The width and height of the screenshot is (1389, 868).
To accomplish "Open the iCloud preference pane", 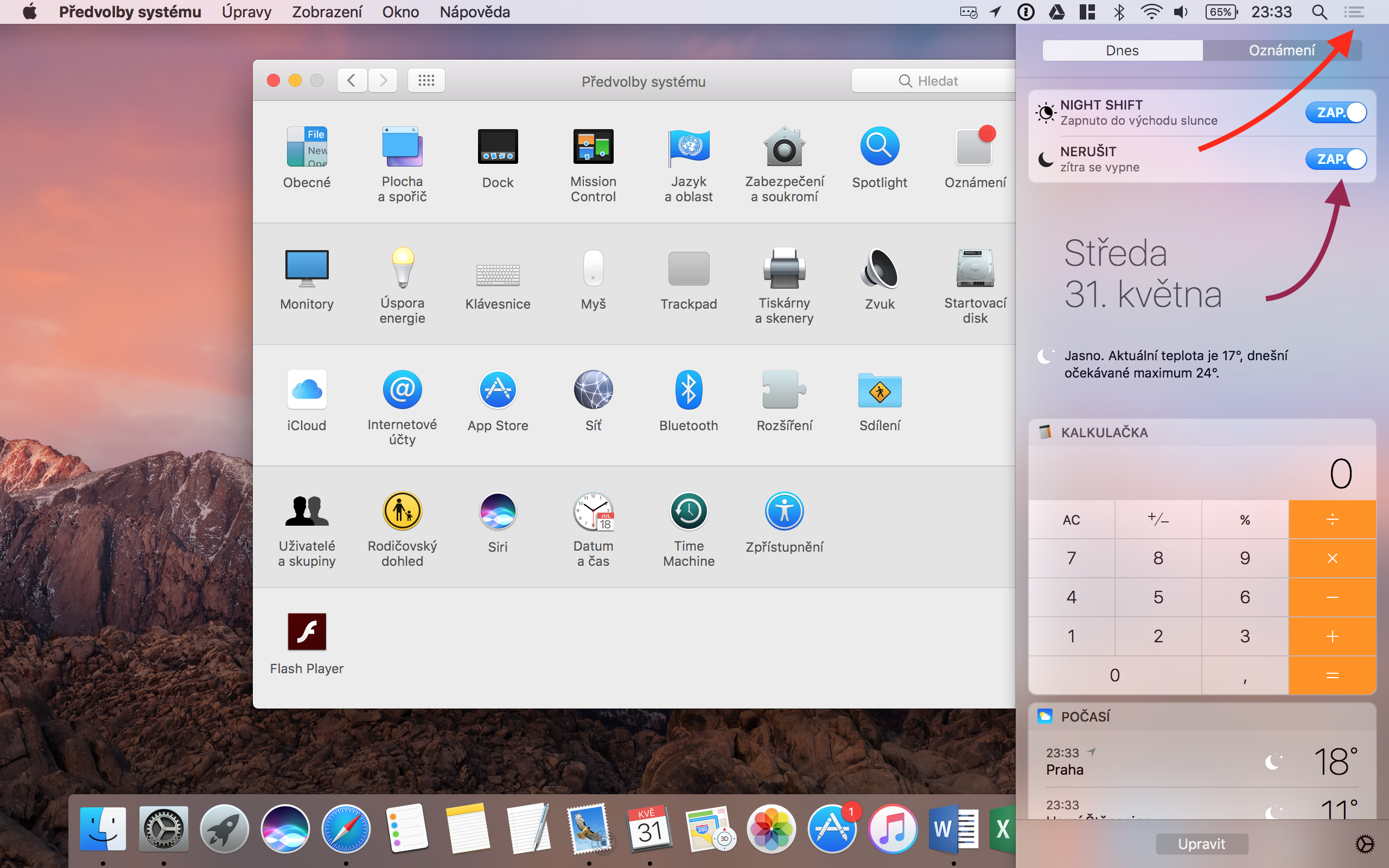I will point(307,391).
